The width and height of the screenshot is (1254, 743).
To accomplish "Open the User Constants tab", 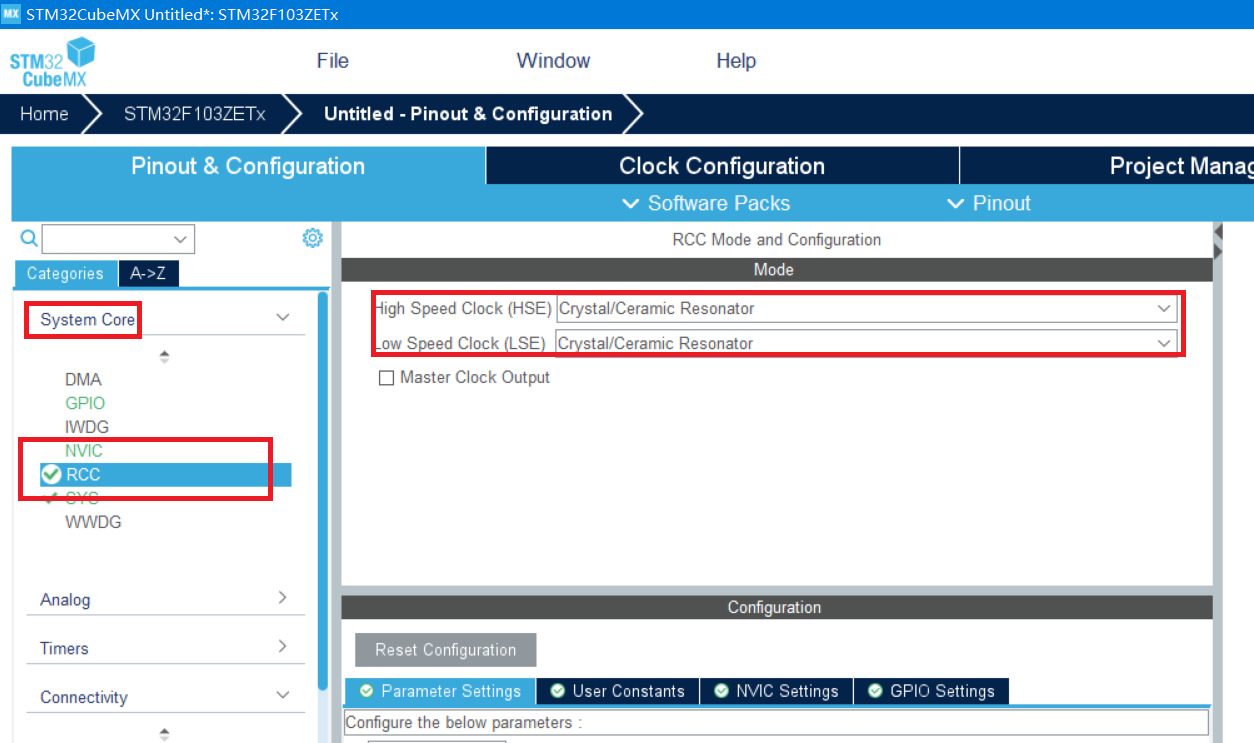I will (x=618, y=691).
